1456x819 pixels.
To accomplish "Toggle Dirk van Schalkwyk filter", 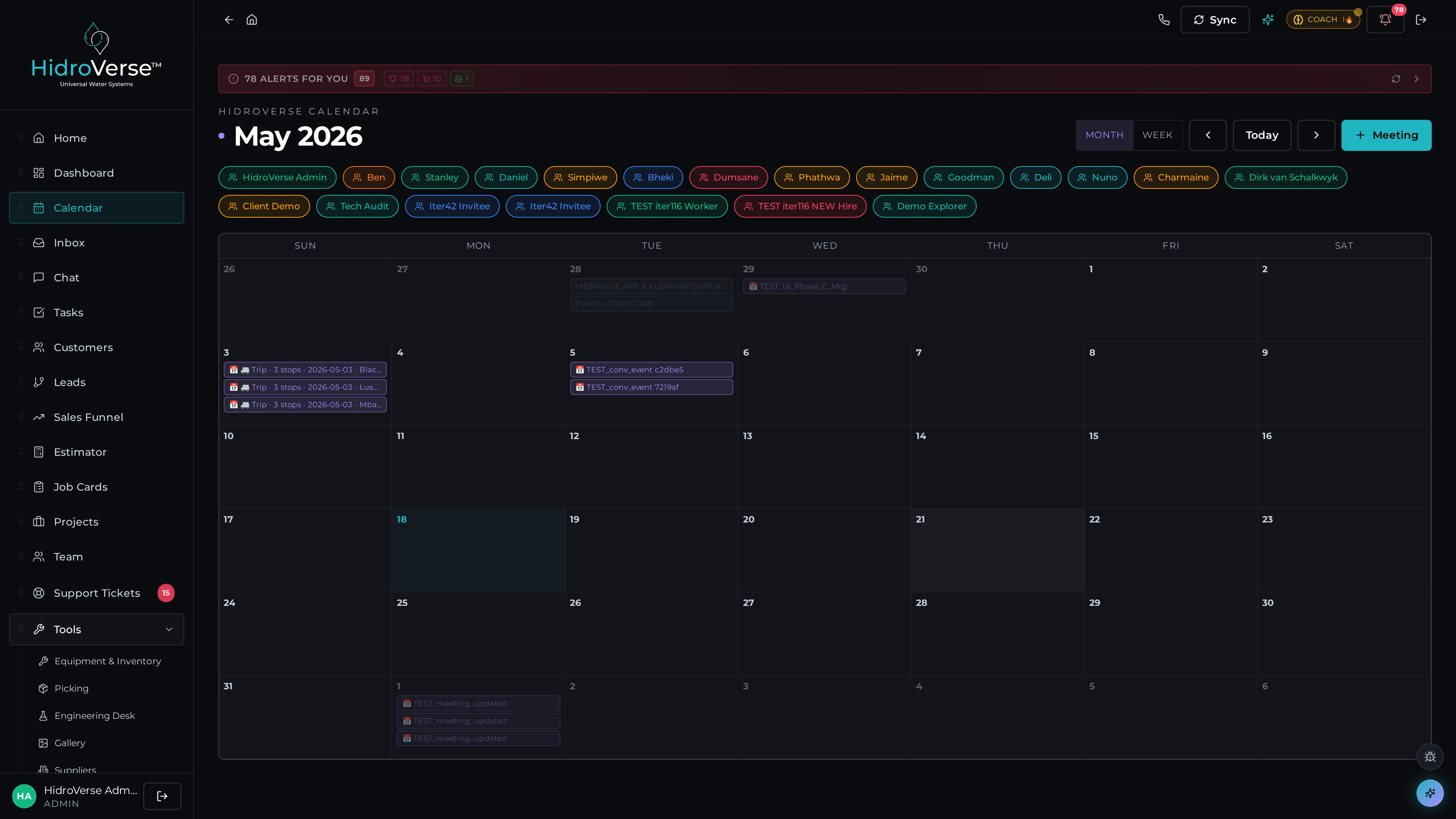I will (1286, 177).
